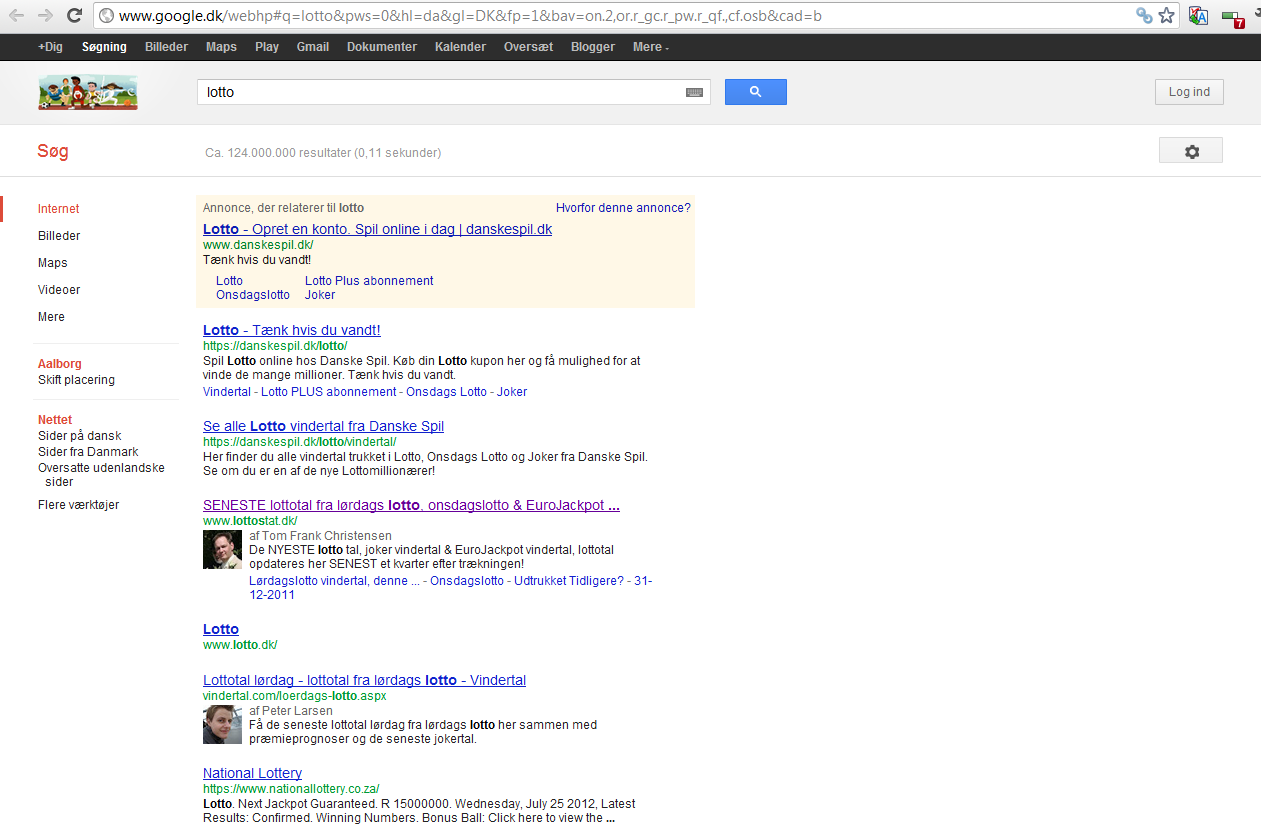
Task: Filter results to Sider på dansk
Action: point(79,436)
